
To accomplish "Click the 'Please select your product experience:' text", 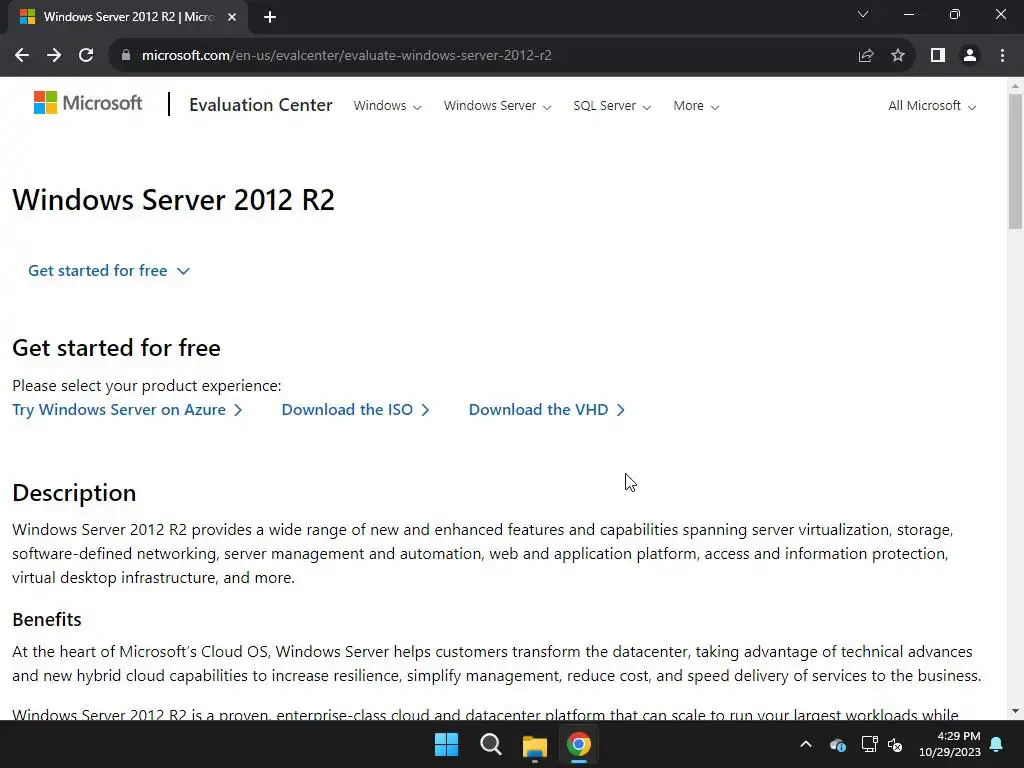I will [x=147, y=386].
